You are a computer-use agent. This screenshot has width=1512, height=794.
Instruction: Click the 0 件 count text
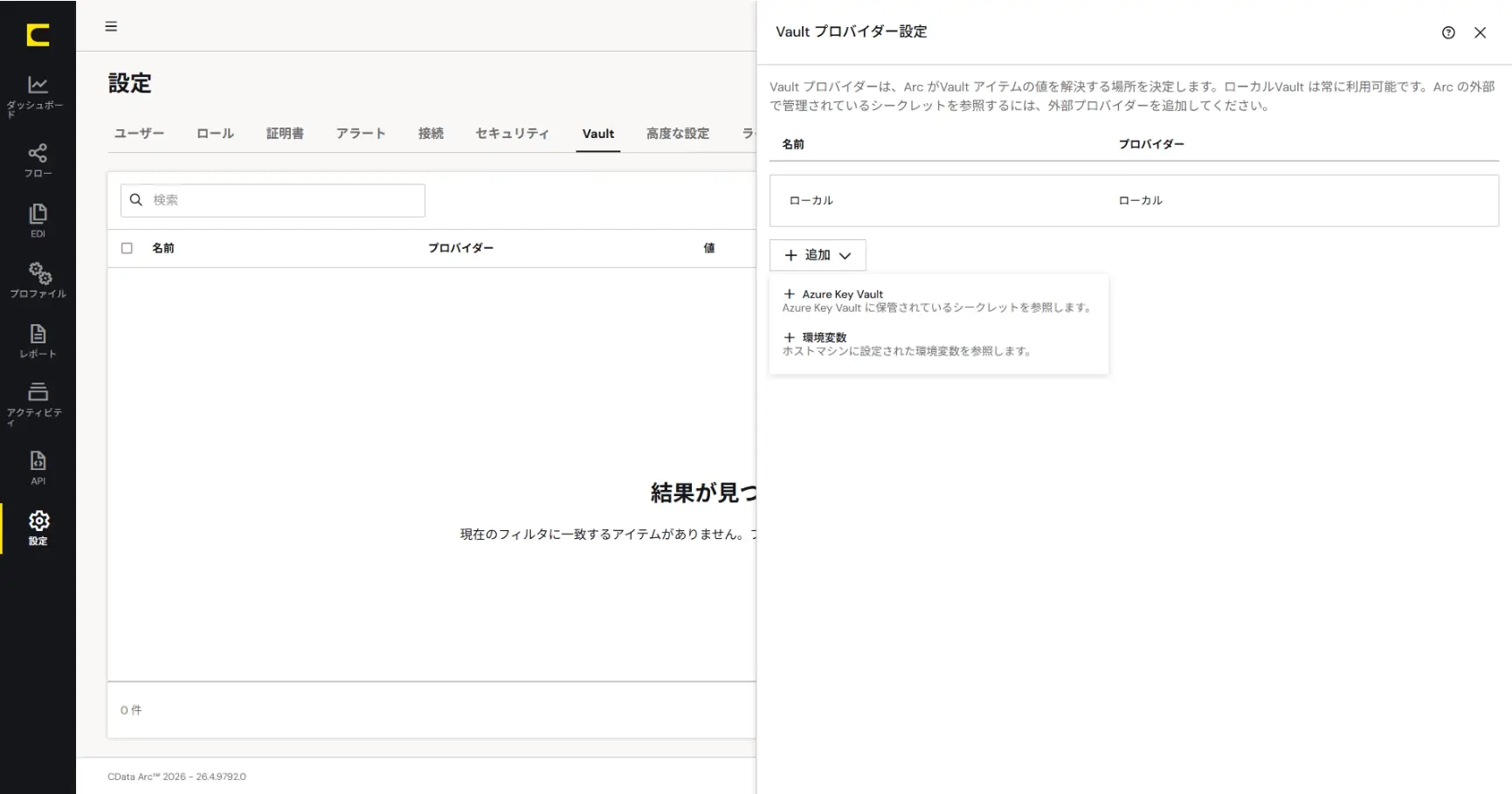coord(131,710)
